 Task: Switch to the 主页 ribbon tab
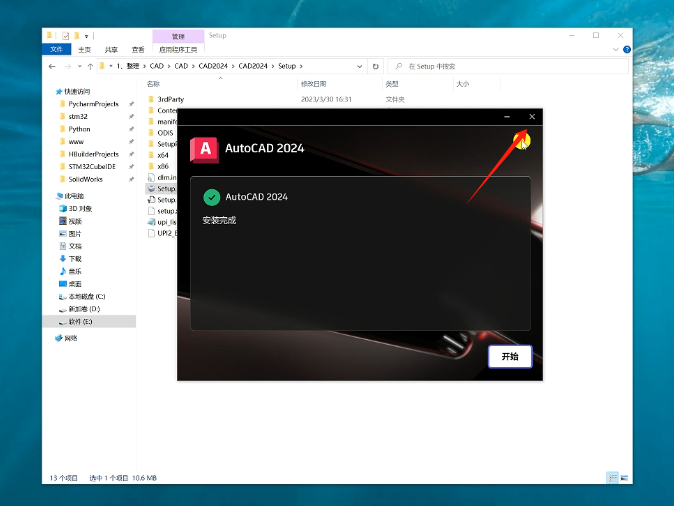(85, 49)
